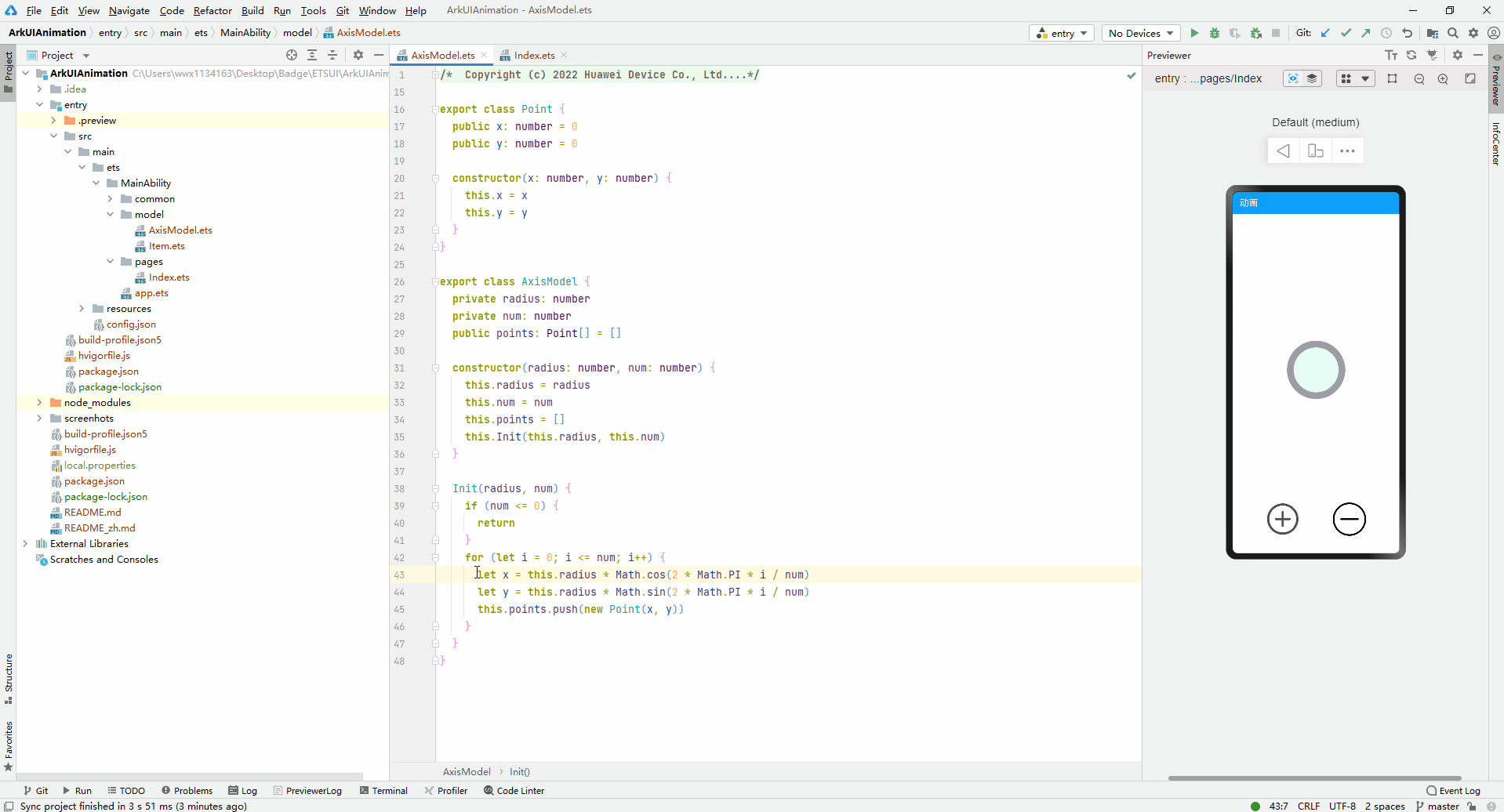The height and width of the screenshot is (812, 1504).
Task: Open the Code Linter tool window
Action: click(x=514, y=790)
